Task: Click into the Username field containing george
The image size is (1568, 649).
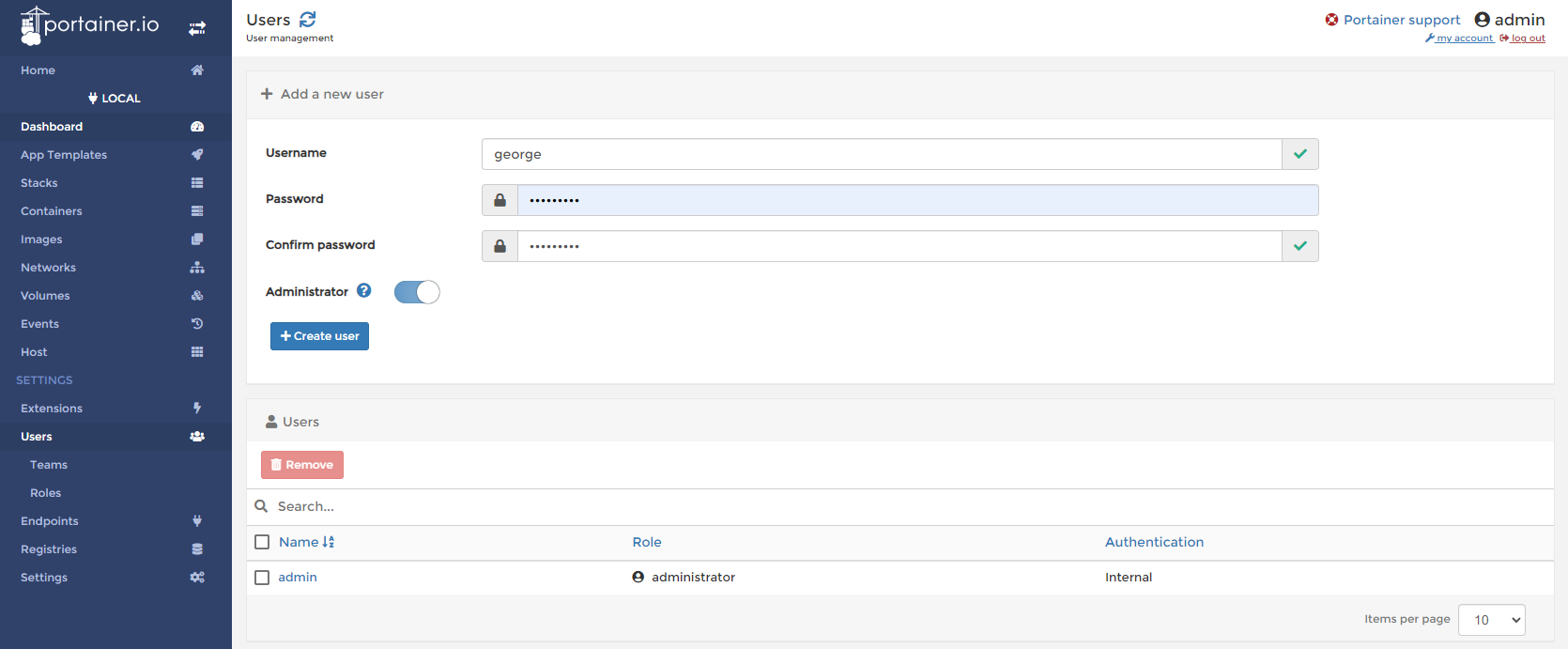Action: 882,154
